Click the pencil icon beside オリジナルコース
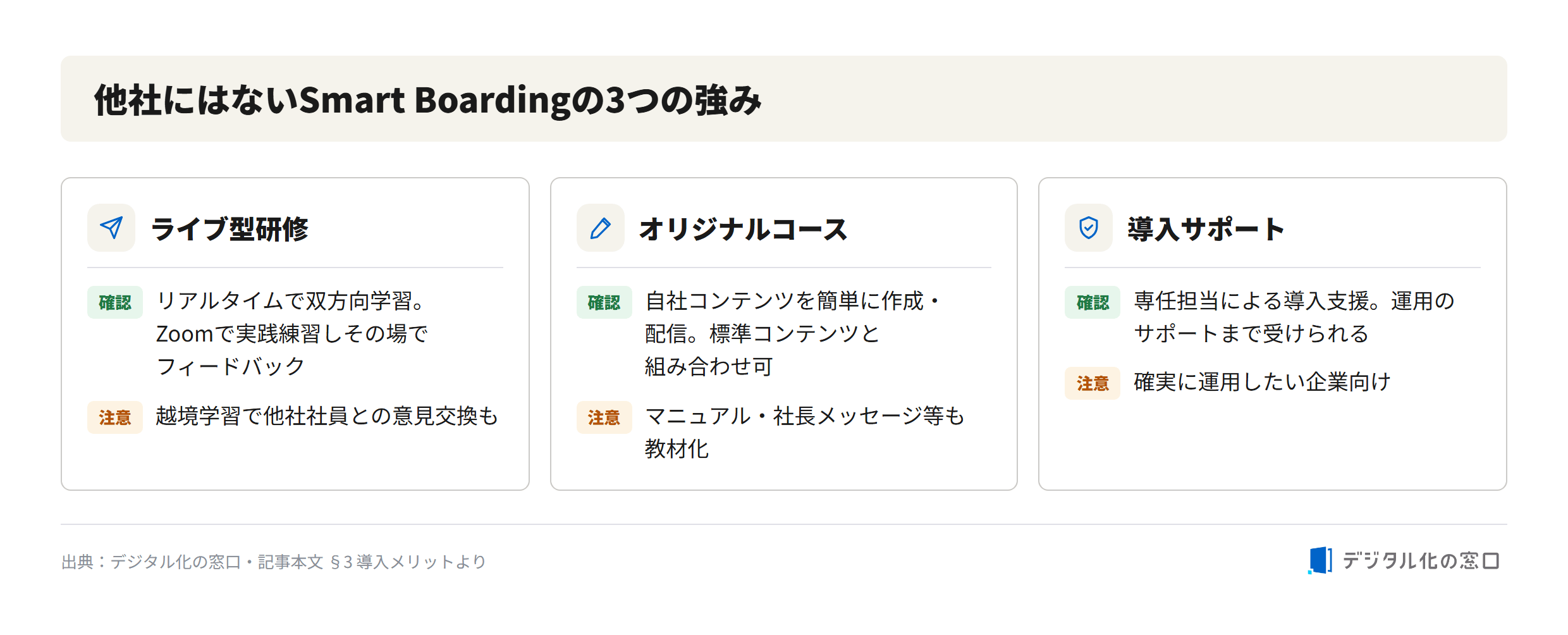This screenshot has width=1568, height=635. 600,228
